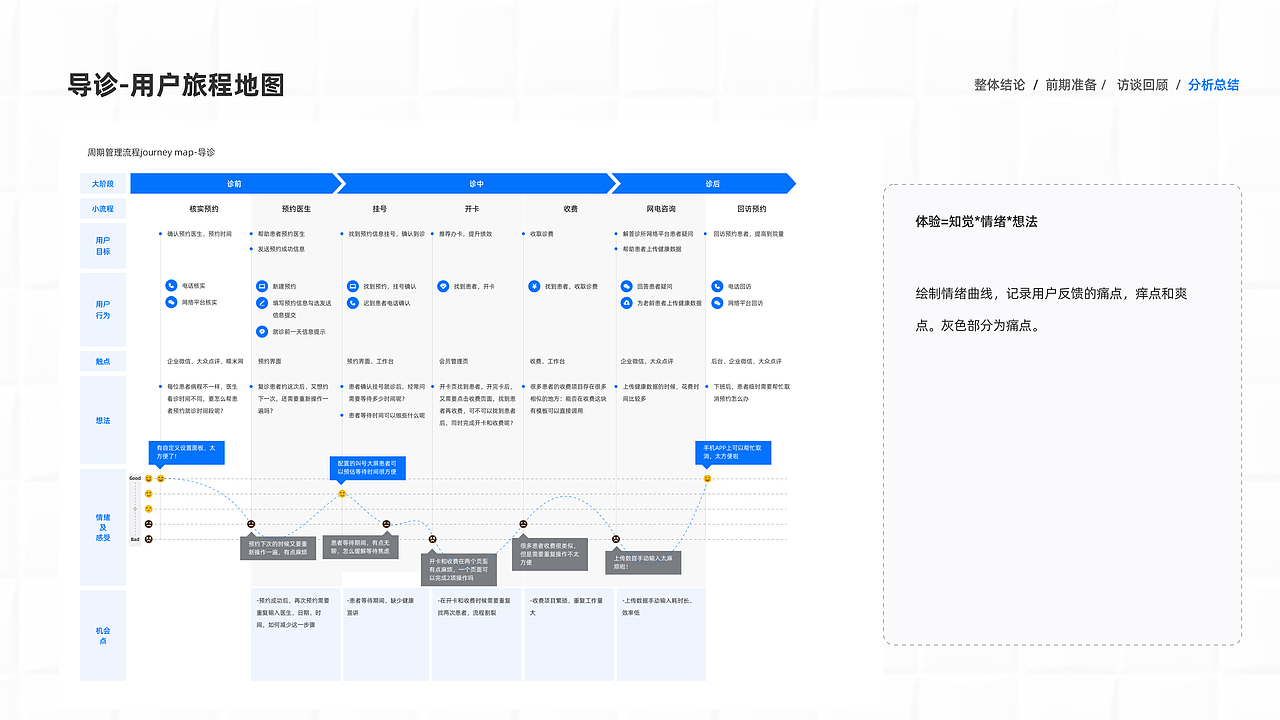1280x720 pixels.
Task: Expand the 诊前 stage arrow header
Action: [x=235, y=183]
